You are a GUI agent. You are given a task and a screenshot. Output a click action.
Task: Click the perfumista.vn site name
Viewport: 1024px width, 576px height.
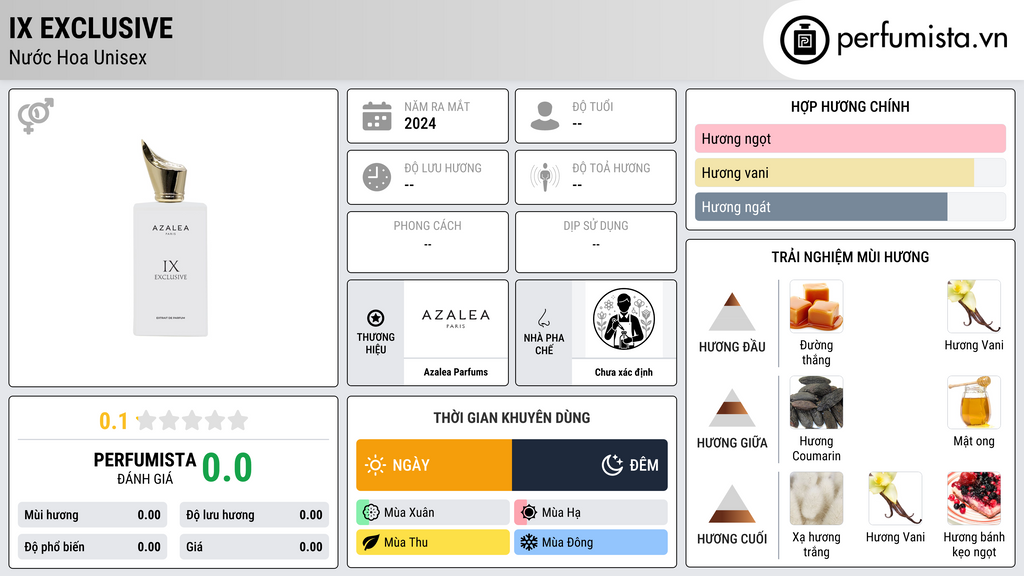[x=922, y=37]
